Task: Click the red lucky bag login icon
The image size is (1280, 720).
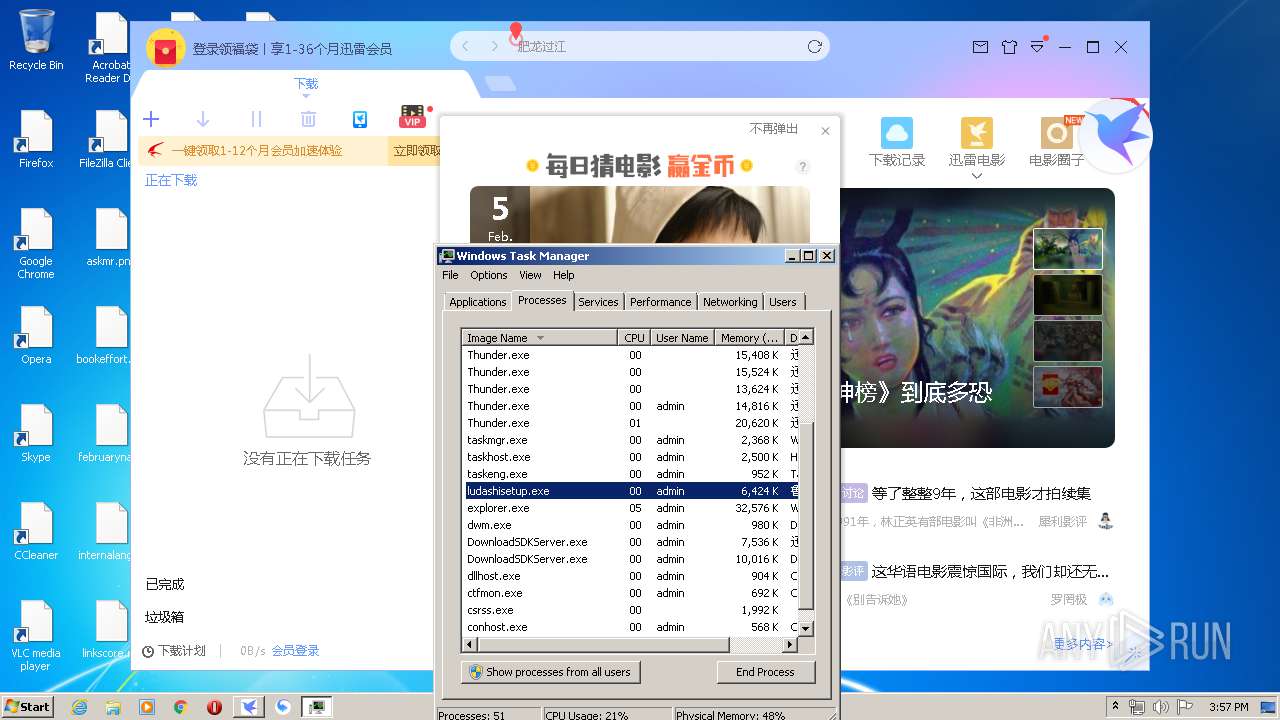Action: 166,48
